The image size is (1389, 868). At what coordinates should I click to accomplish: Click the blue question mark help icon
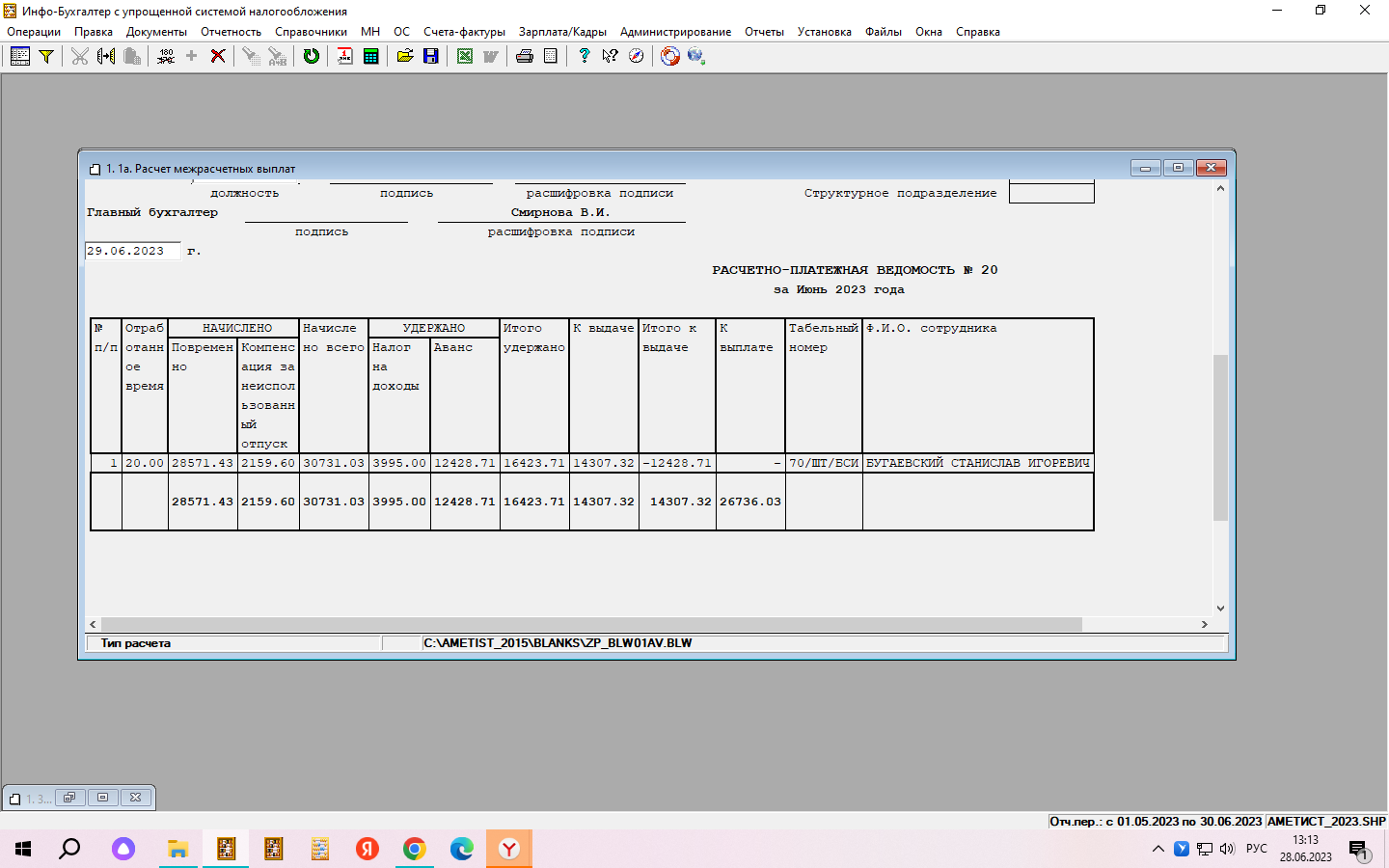585,56
